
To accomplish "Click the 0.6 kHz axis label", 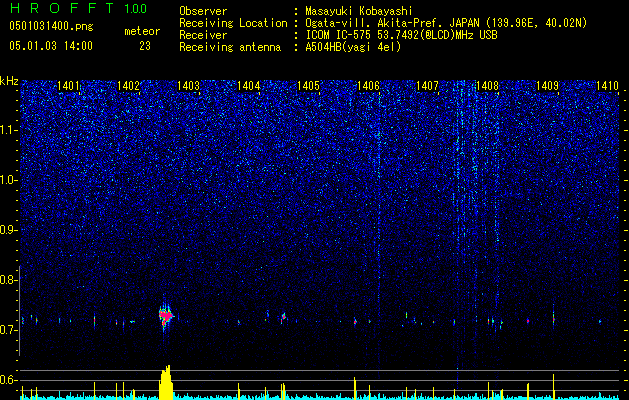I will coord(9,380).
